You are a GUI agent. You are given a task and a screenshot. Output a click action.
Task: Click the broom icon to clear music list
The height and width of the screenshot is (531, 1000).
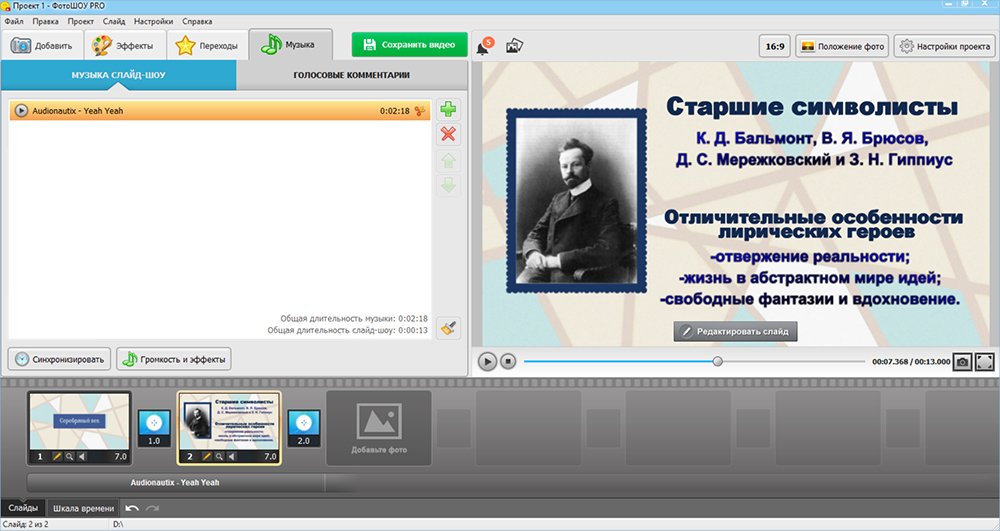[x=449, y=327]
